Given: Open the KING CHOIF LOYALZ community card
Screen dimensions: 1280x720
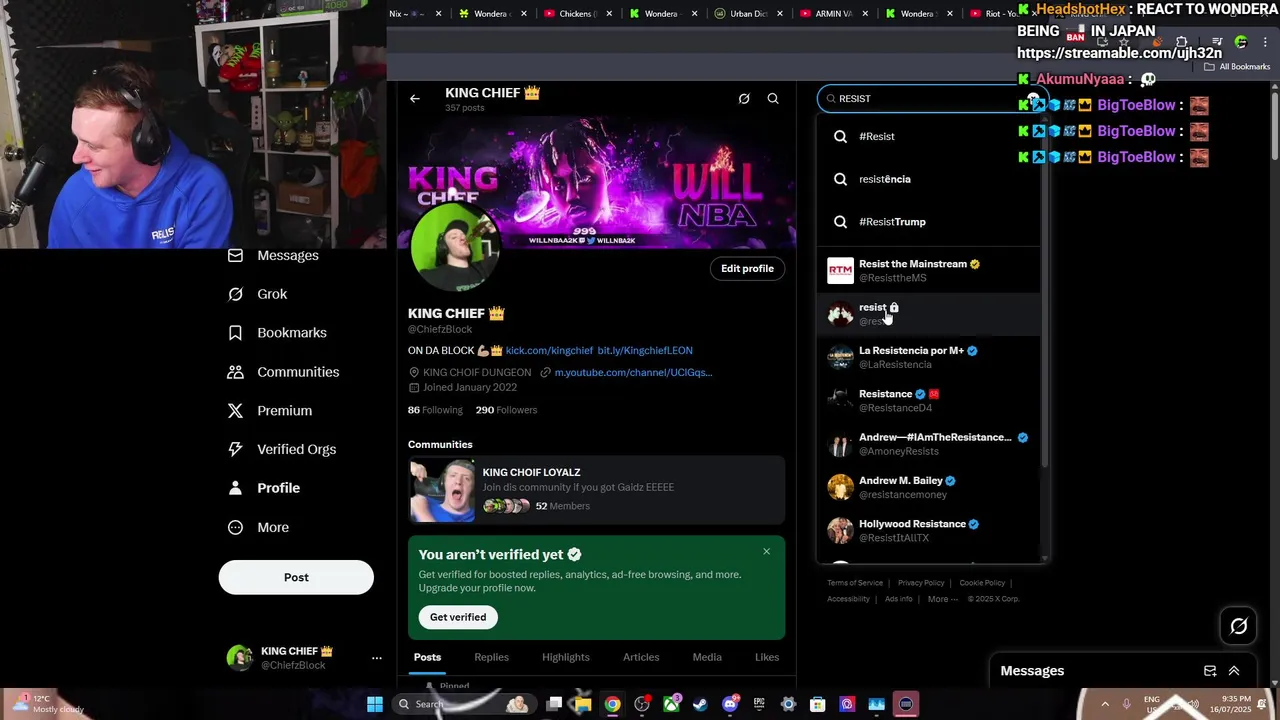Looking at the screenshot, I should (596, 490).
